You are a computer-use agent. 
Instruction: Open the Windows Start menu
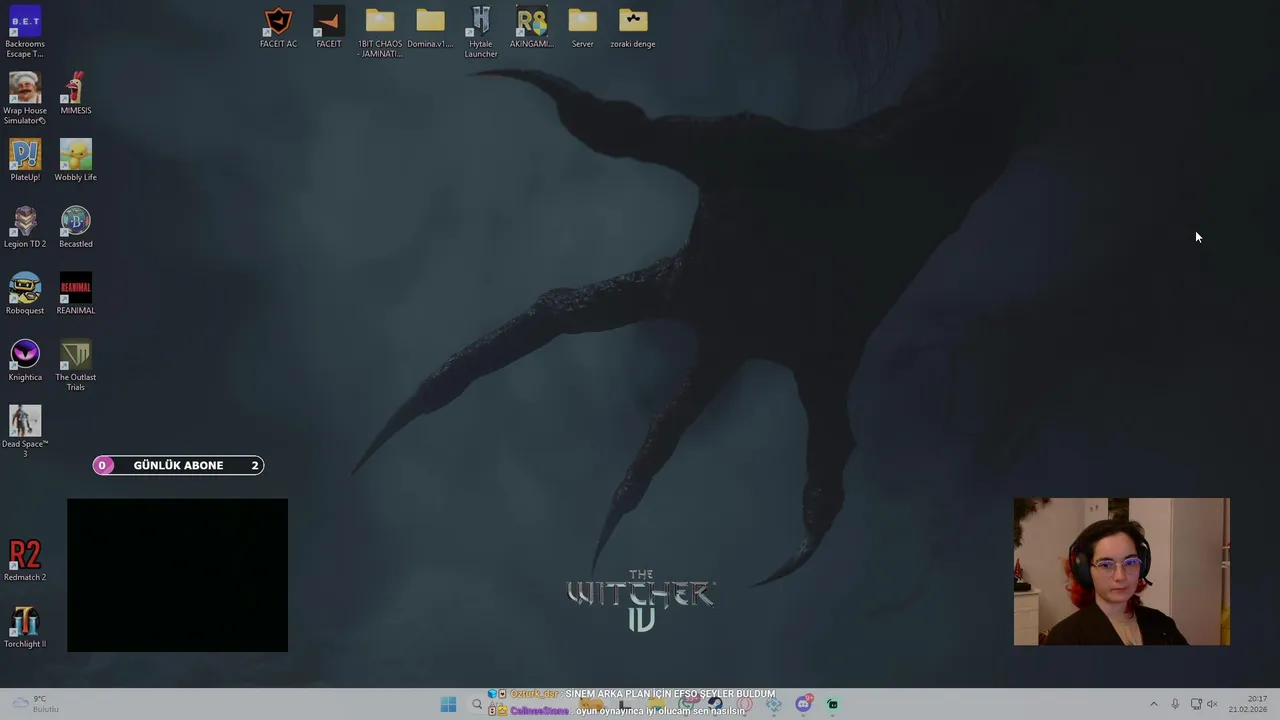(448, 704)
